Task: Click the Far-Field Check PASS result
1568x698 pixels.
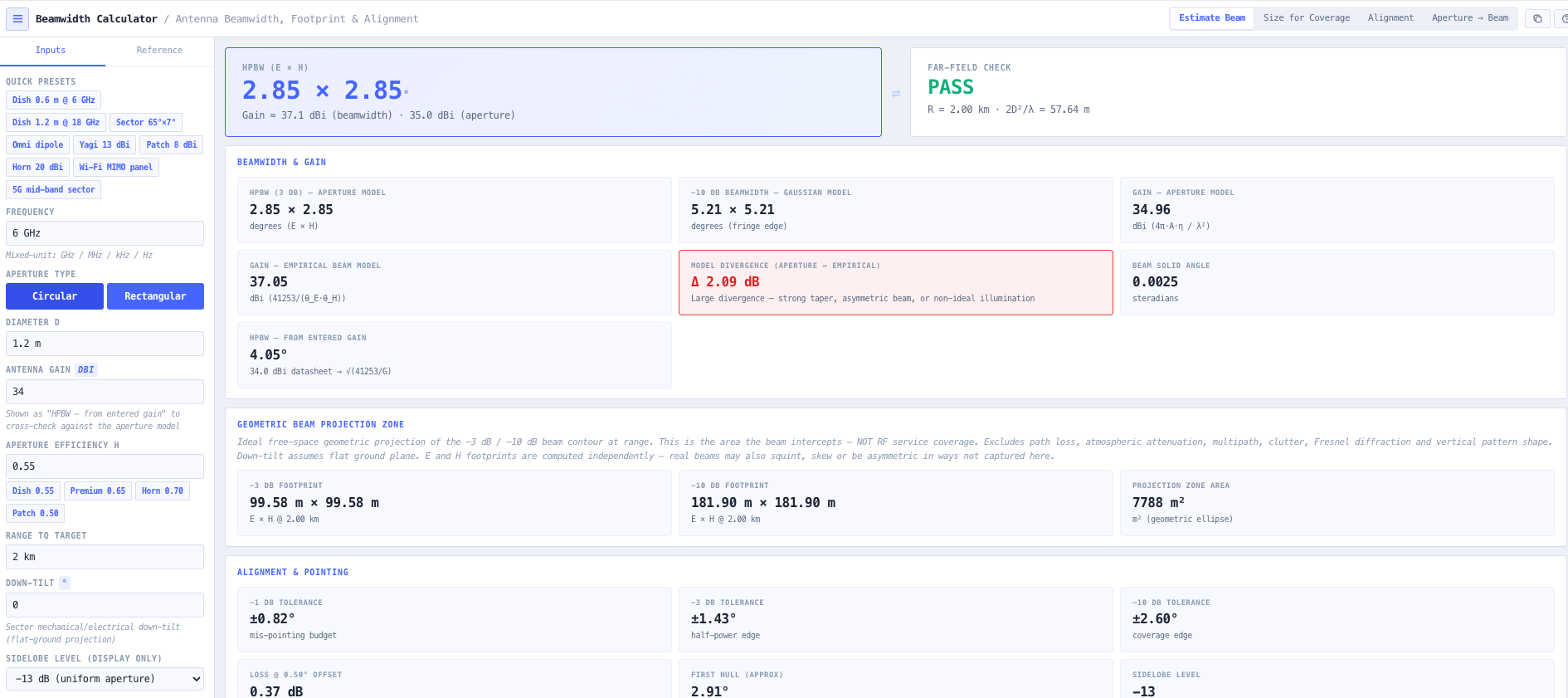Action: click(951, 87)
